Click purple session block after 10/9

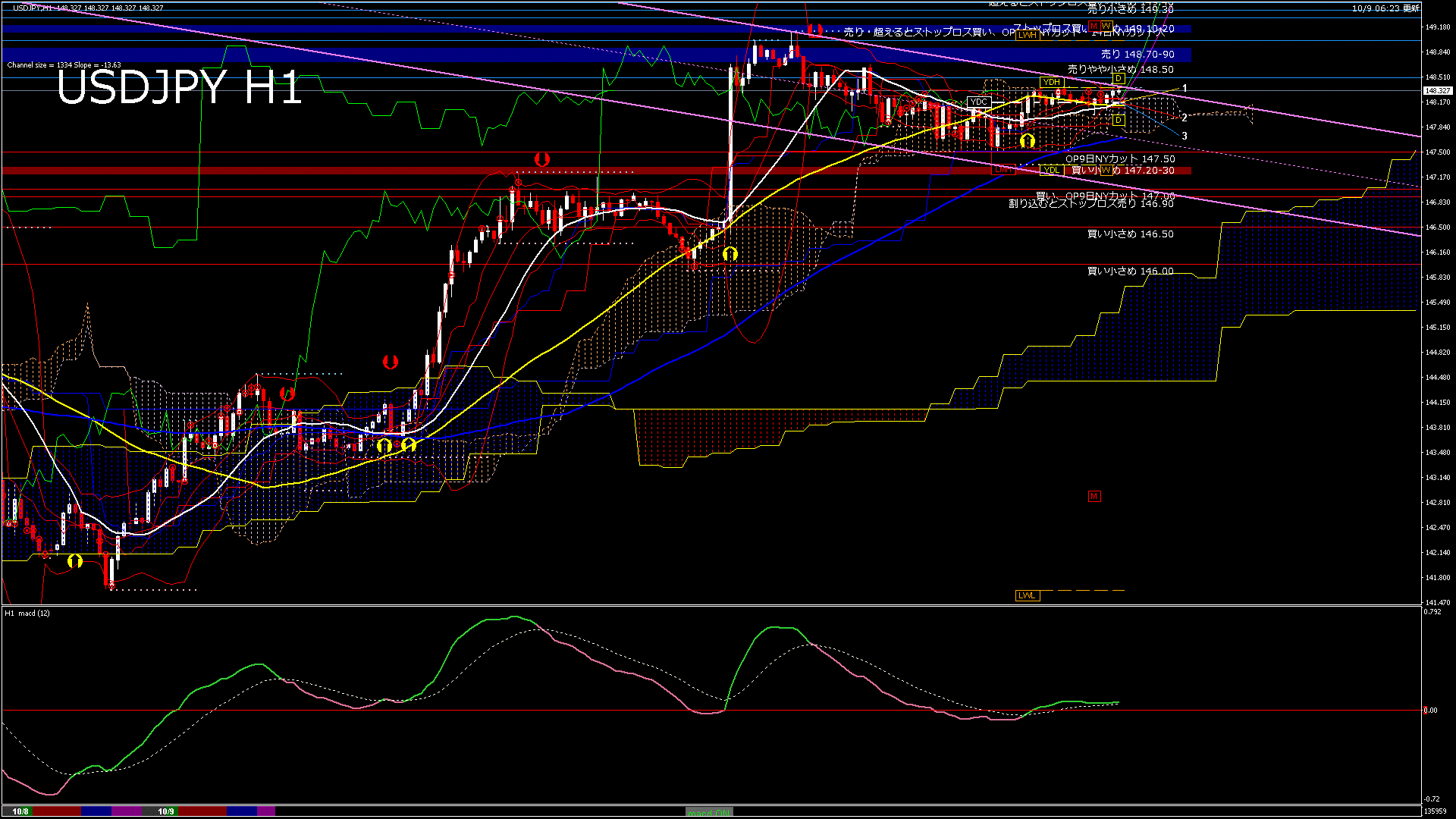[x=266, y=811]
